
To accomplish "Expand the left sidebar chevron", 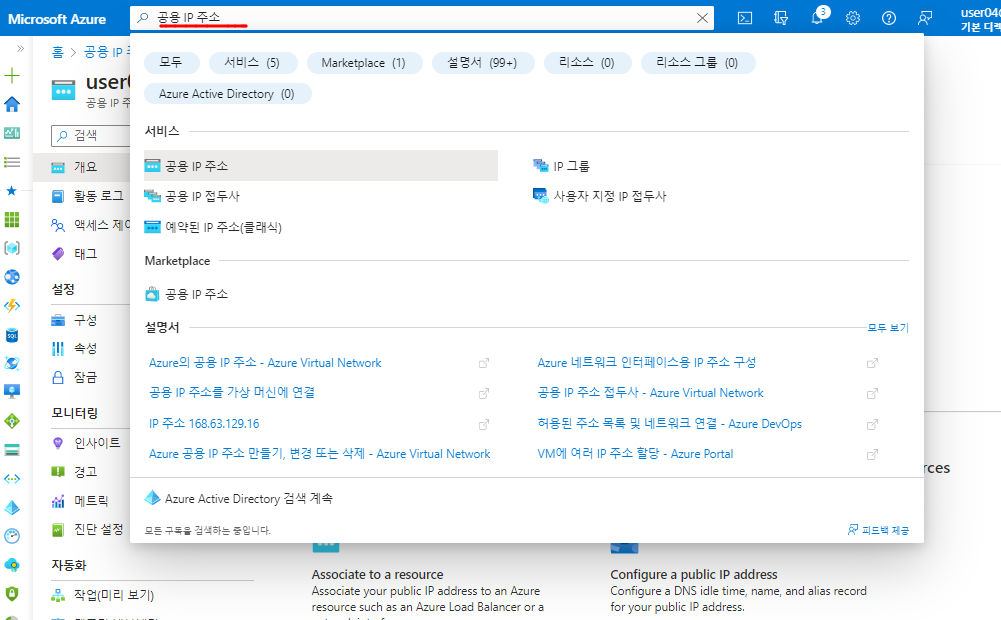I will pos(20,49).
